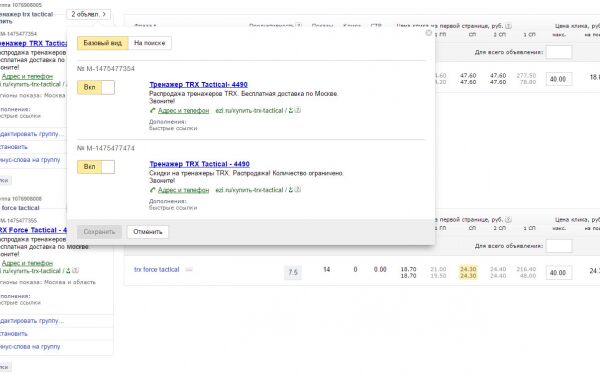Click download icon after URL in ad M-1475477474
The image size is (600, 378).
[x=291, y=190]
